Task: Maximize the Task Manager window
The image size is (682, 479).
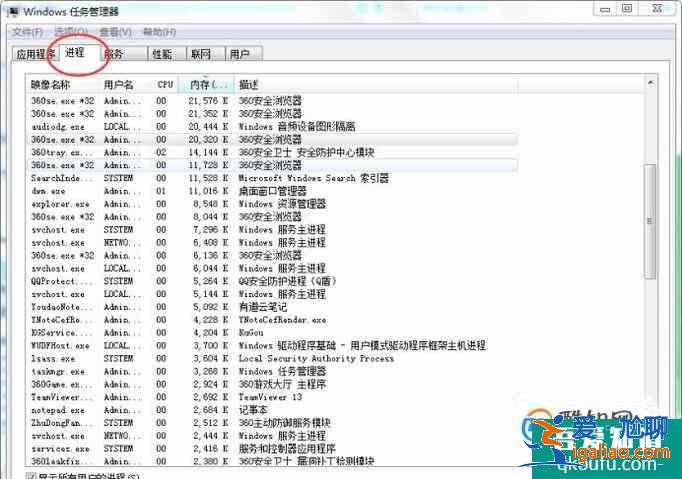Action: coord(627,9)
